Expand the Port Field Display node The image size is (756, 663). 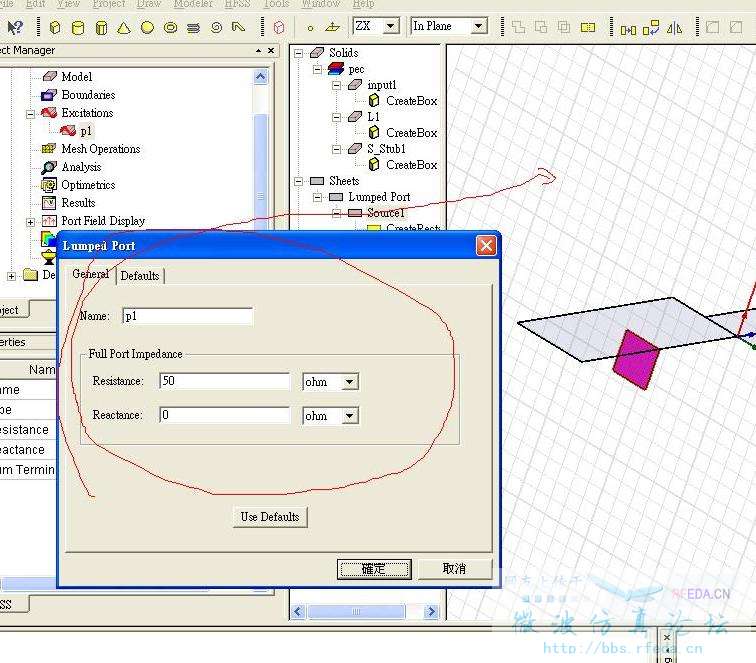30,222
